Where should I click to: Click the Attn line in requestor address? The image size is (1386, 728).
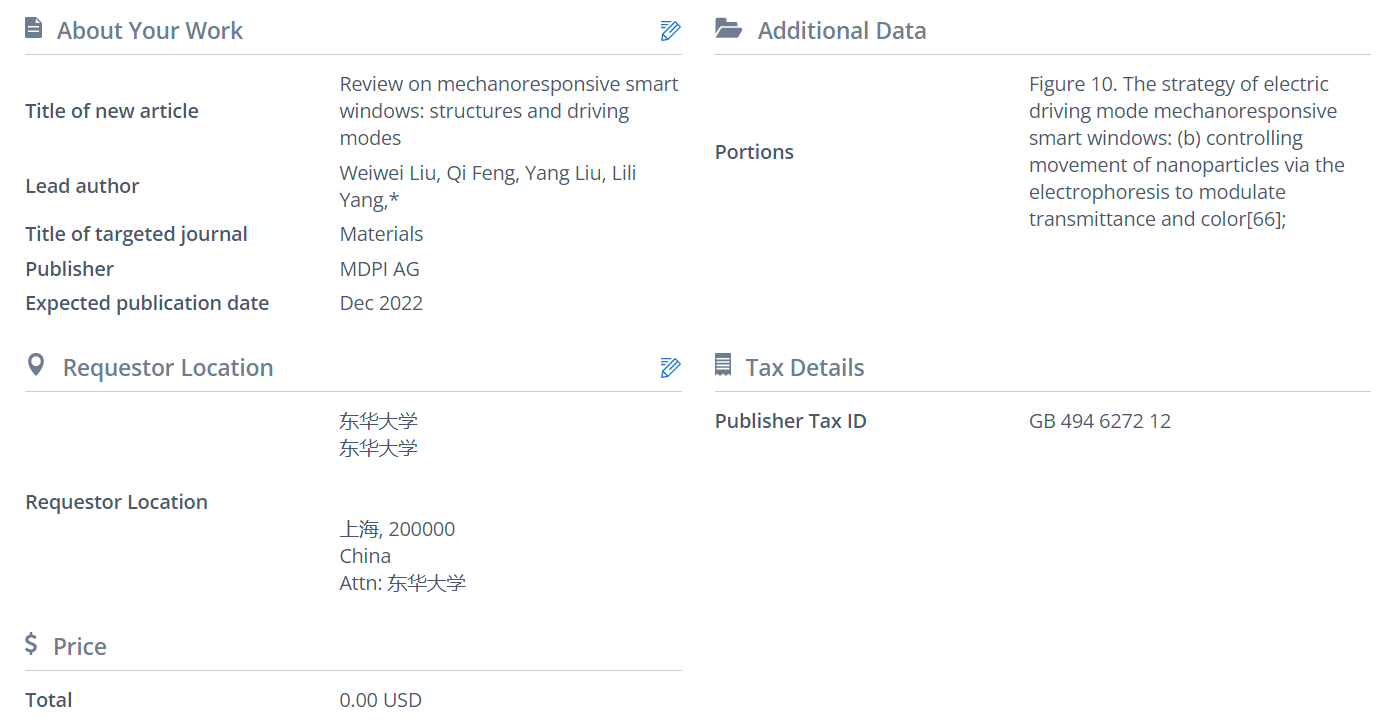(402, 583)
